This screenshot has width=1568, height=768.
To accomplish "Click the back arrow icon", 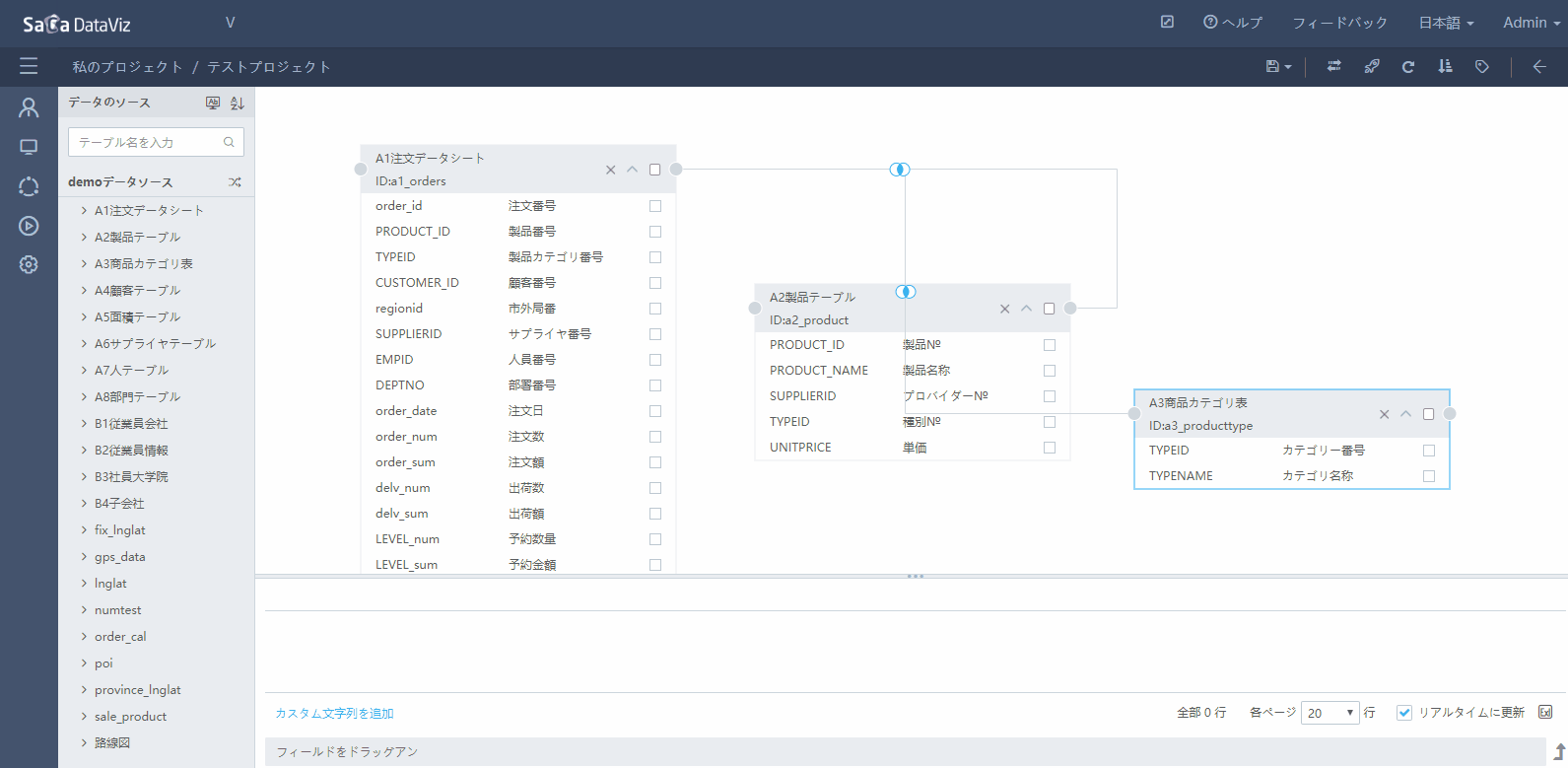I will [x=1539, y=66].
